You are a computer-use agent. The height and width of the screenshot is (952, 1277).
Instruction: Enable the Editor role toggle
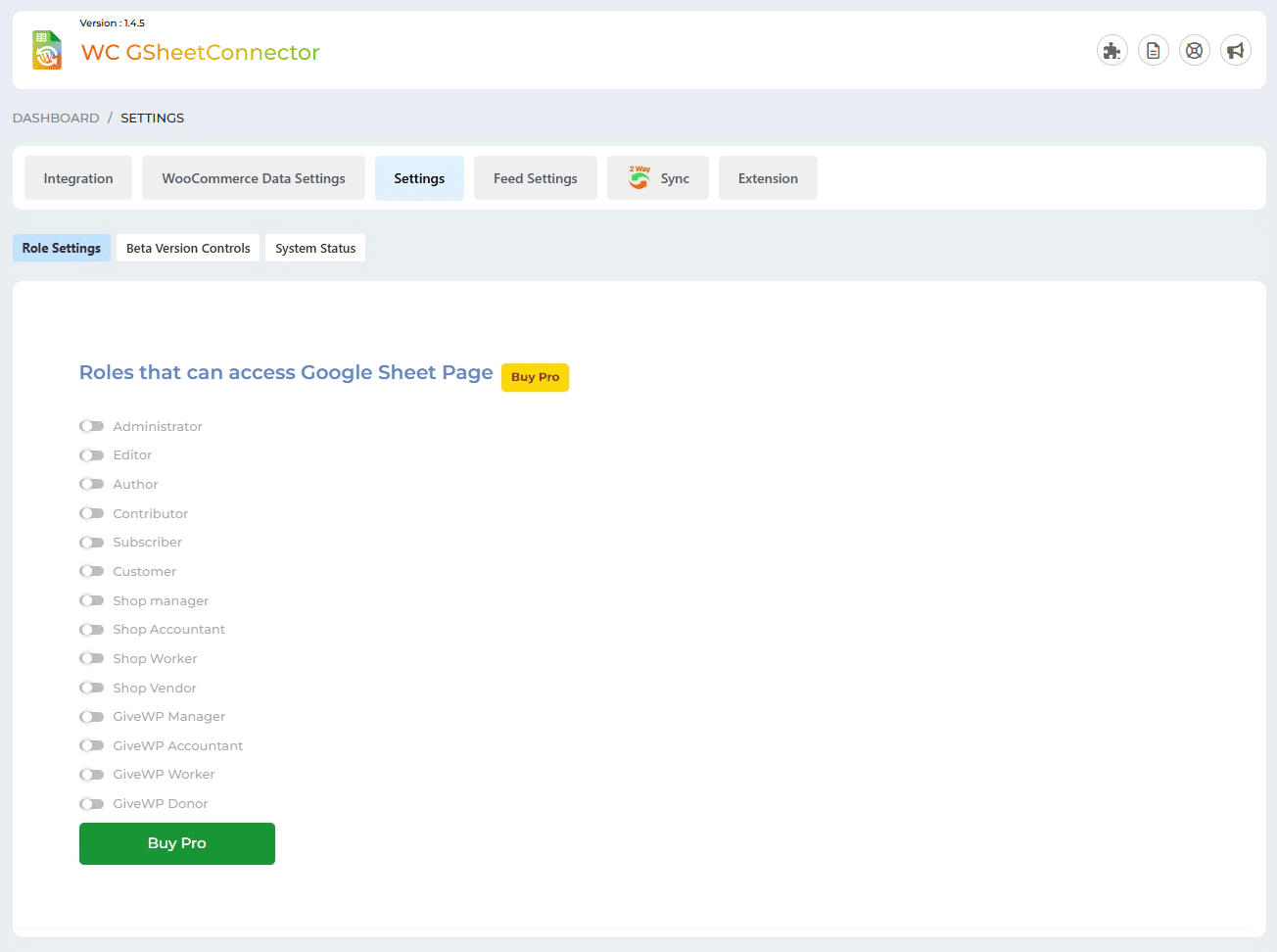(92, 455)
